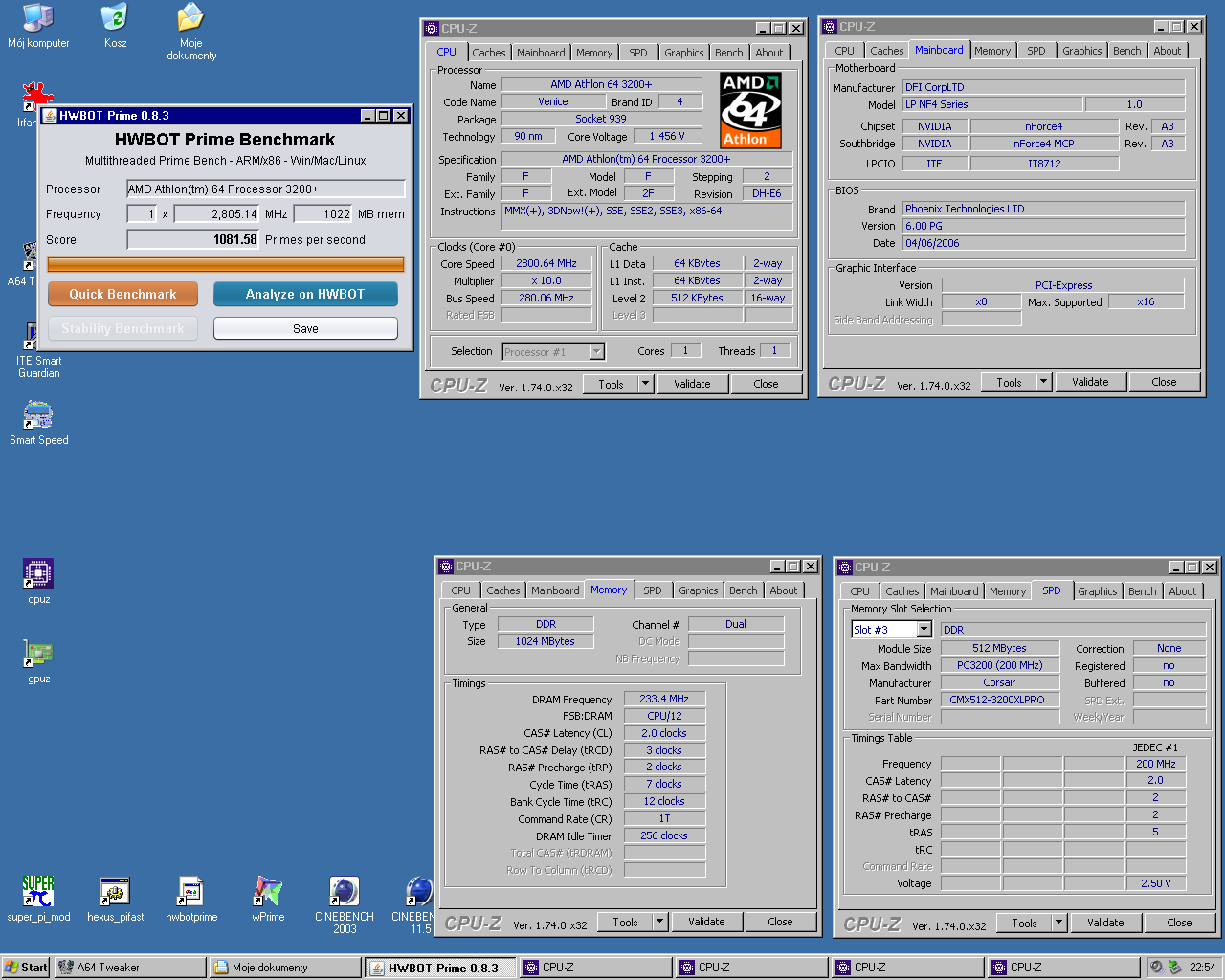This screenshot has width=1225, height=980.
Task: Click Validate in the Mainboard window
Action: pyautogui.click(x=1090, y=382)
